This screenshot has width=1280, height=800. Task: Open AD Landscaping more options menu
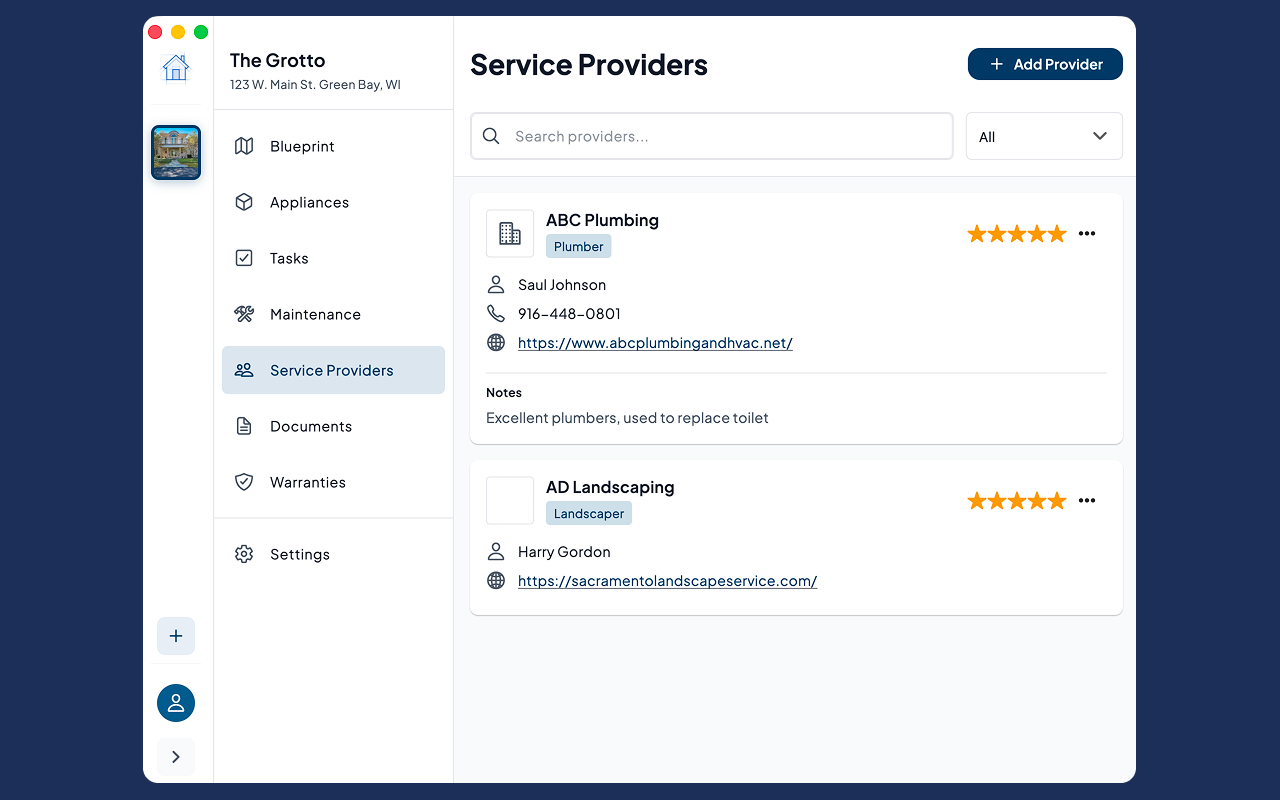(1087, 500)
